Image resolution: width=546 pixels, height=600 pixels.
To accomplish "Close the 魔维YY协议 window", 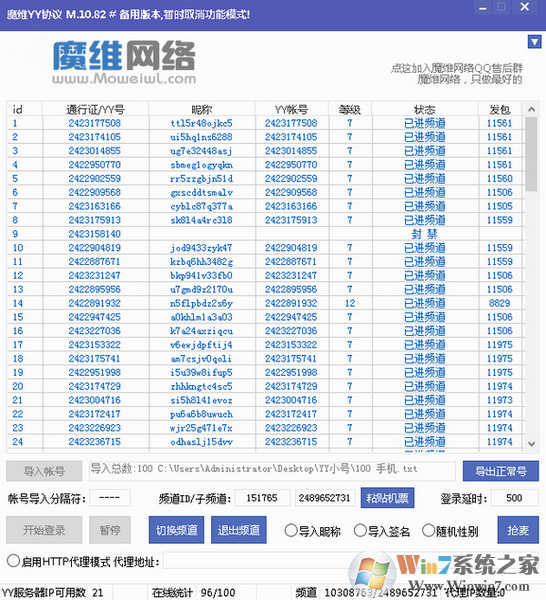I will tap(525, 7).
